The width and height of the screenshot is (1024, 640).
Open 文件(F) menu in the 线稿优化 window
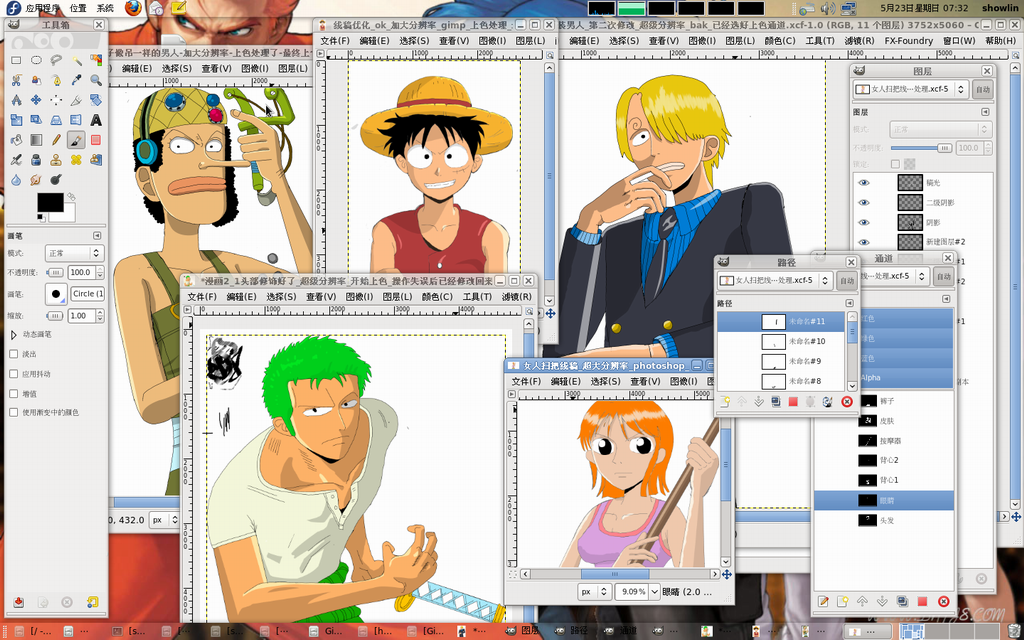pos(335,40)
